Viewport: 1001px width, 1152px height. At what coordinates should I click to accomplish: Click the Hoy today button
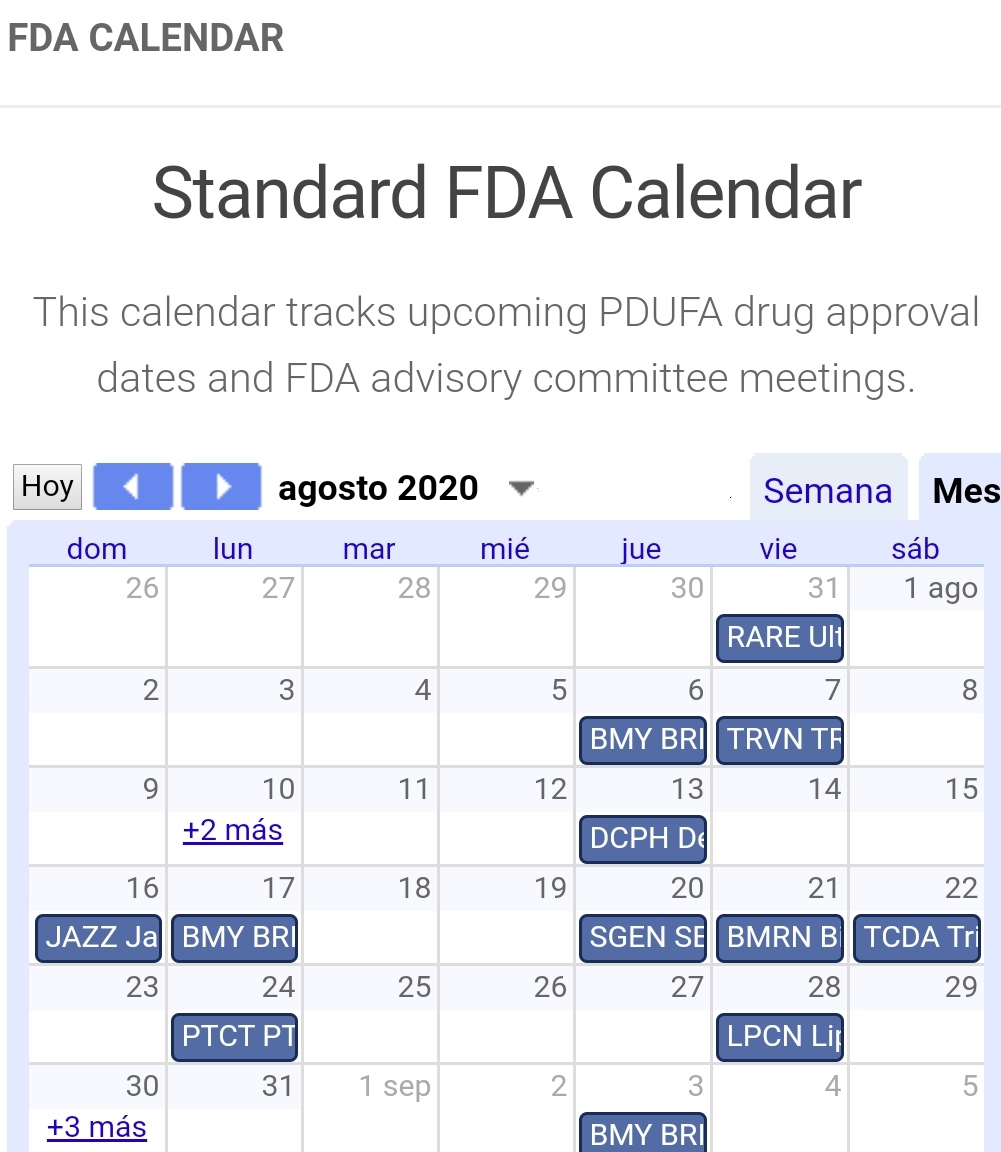click(x=47, y=487)
